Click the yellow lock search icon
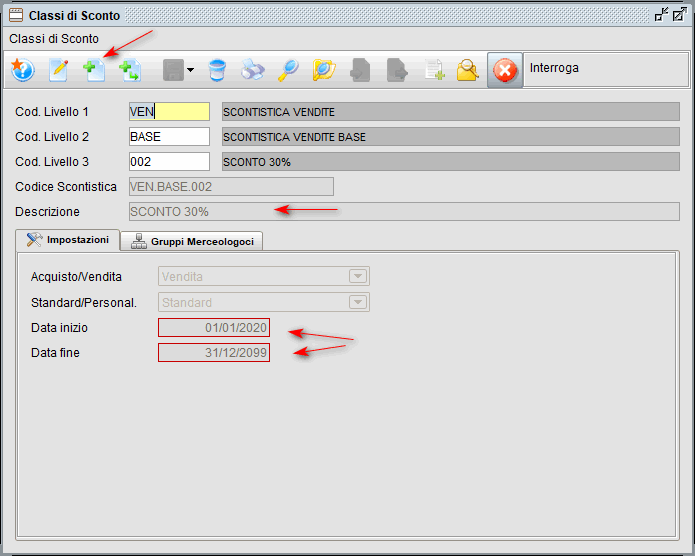The width and height of the screenshot is (695, 556). (x=468, y=70)
